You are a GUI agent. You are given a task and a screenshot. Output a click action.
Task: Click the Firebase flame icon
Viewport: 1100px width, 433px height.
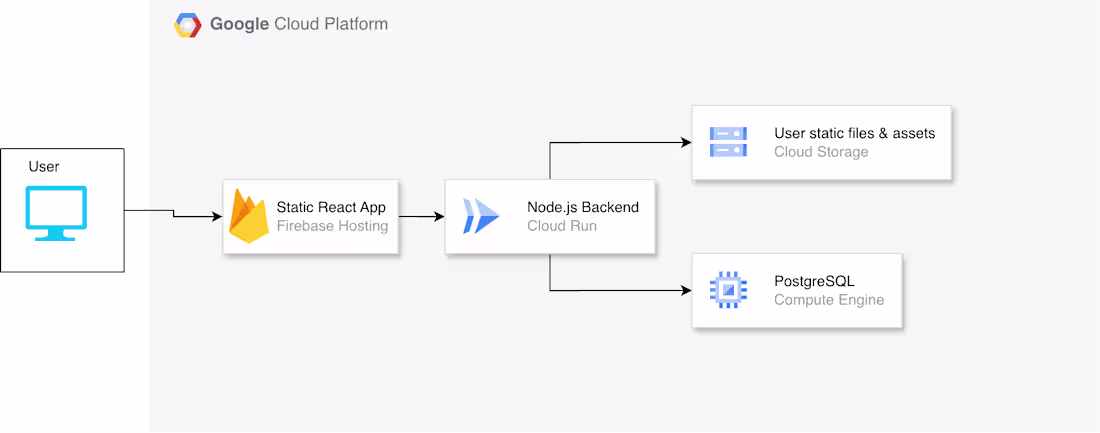pos(250,216)
